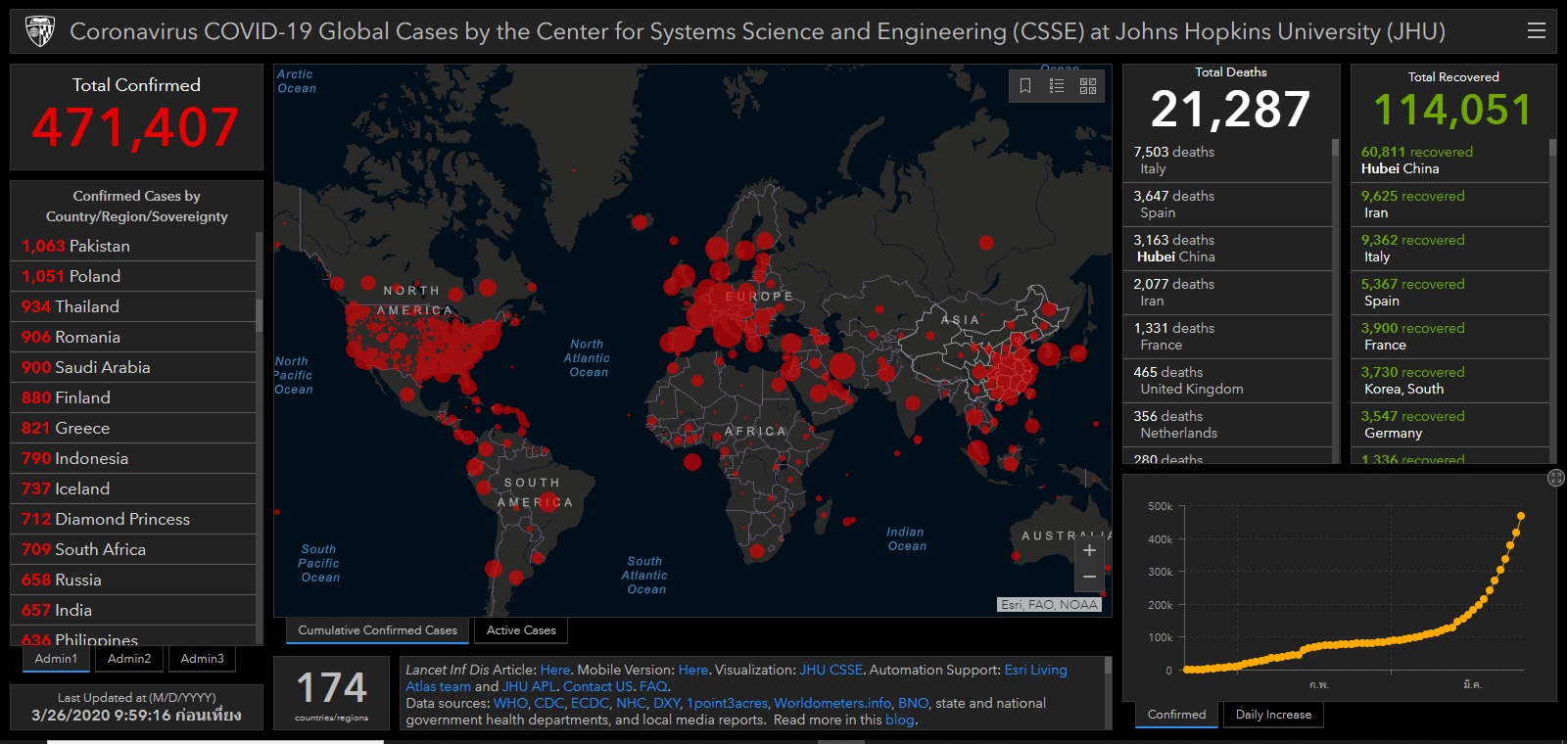The image size is (1568, 744).
Task: Show the Confirmed chart tab
Action: tap(1177, 715)
